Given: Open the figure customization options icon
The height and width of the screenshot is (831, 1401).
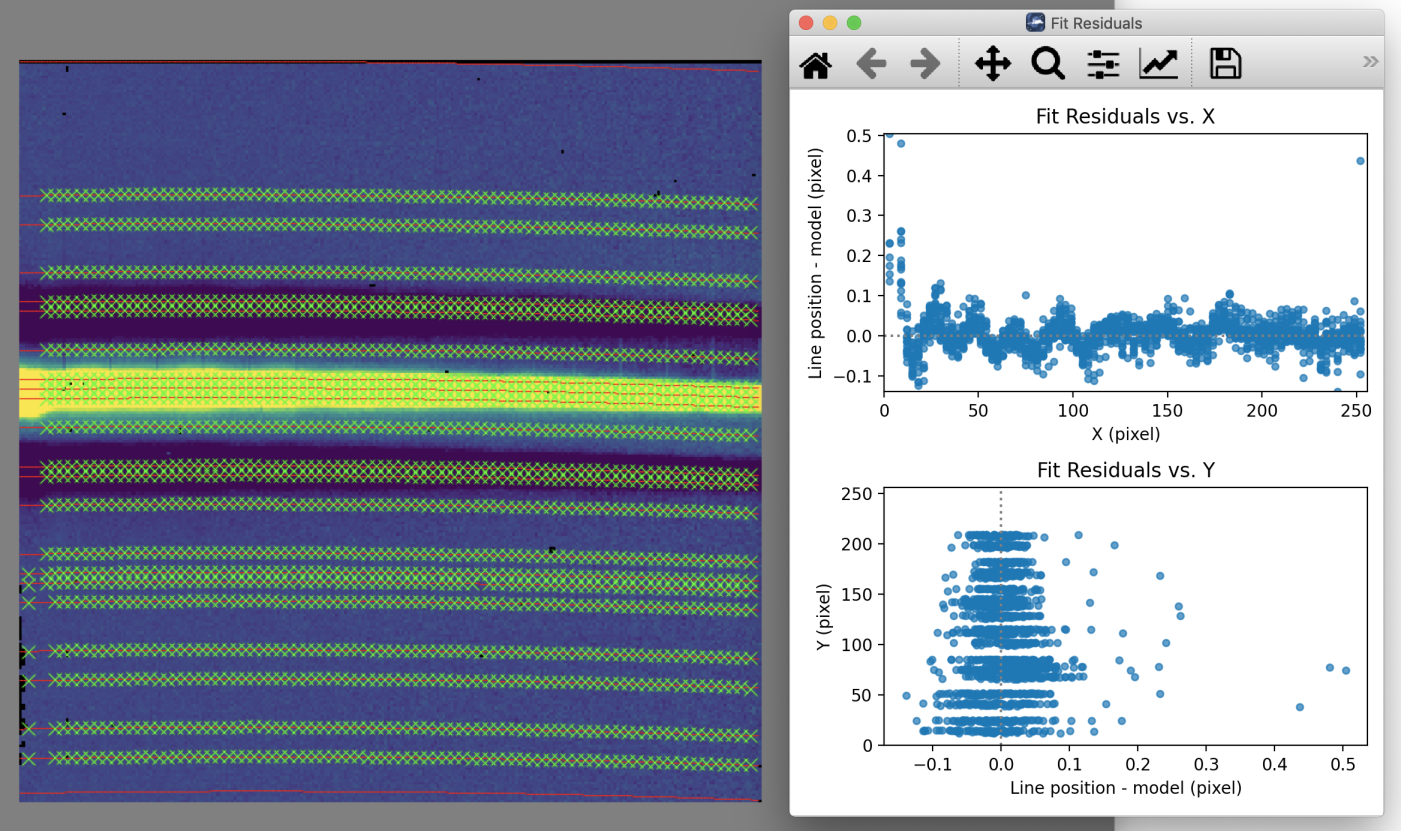Looking at the screenshot, I should (1158, 63).
